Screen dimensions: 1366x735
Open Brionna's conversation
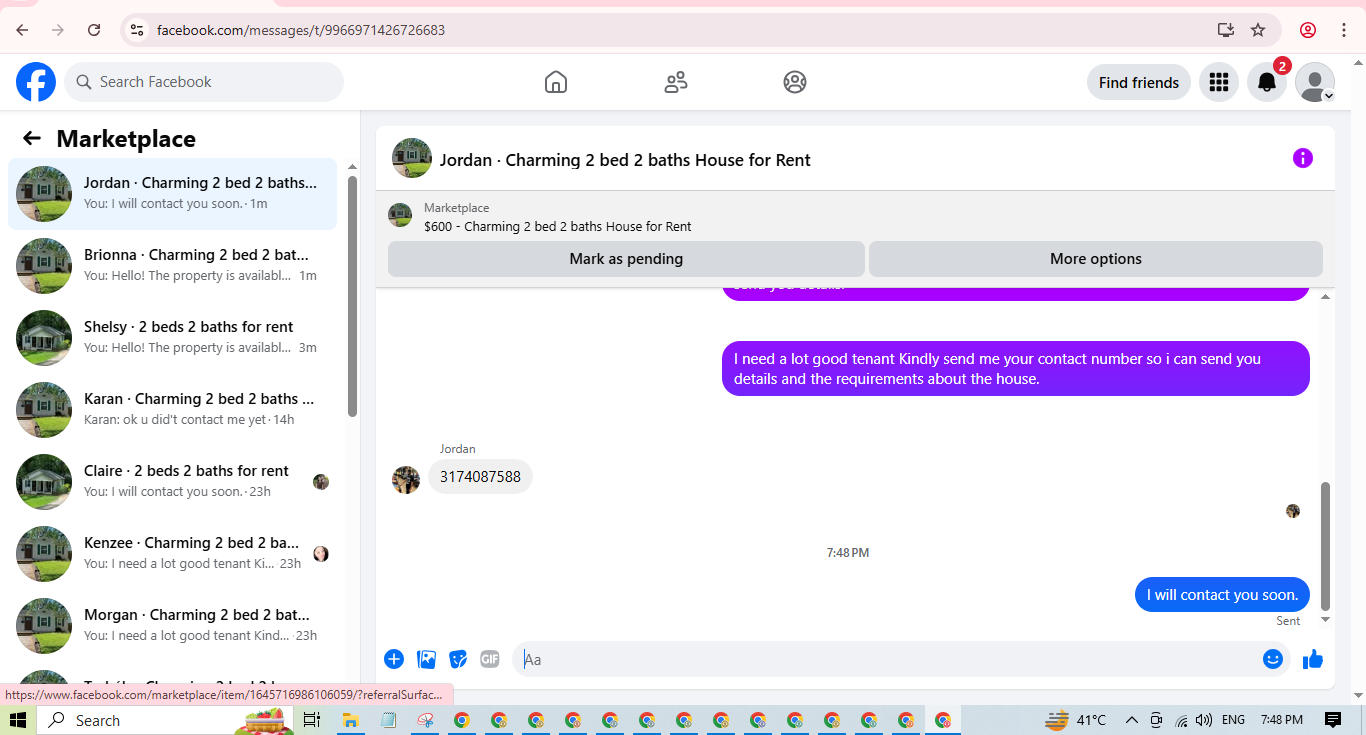coord(172,266)
